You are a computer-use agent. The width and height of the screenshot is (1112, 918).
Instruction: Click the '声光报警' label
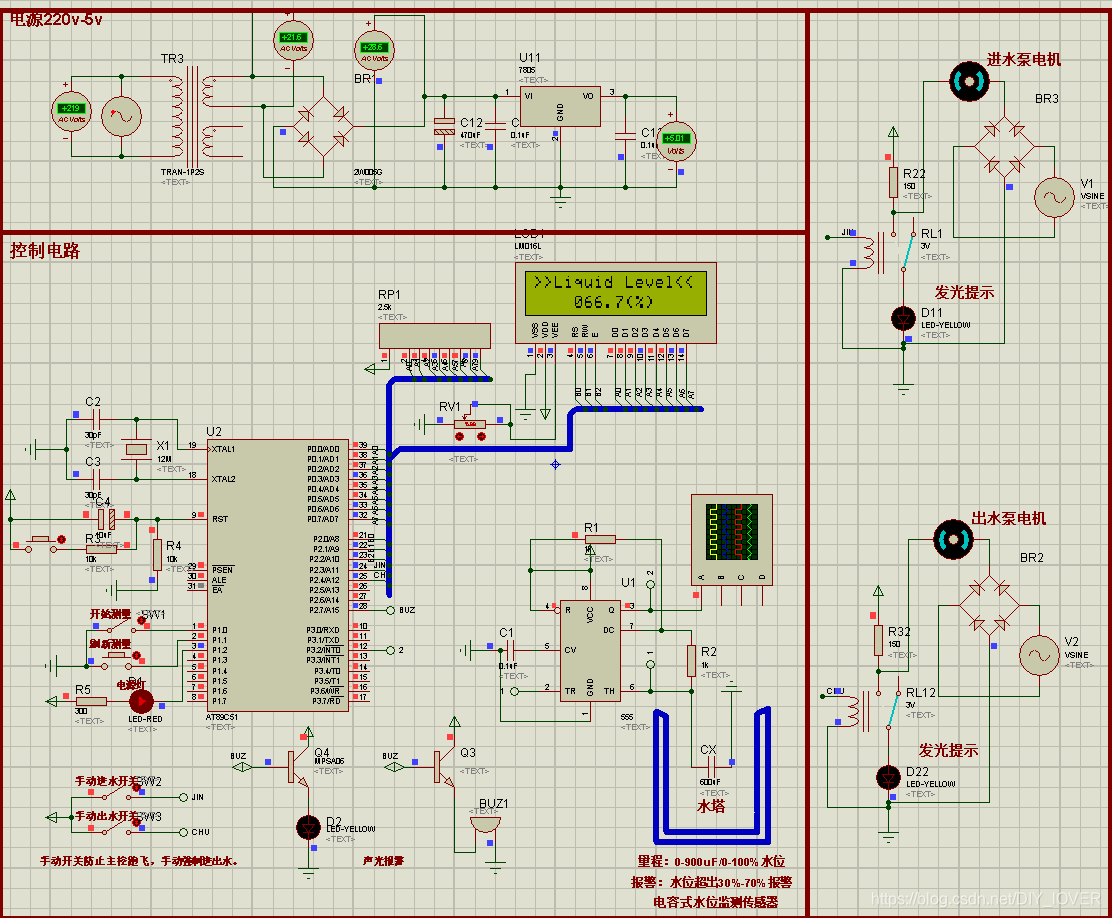tap(383, 861)
